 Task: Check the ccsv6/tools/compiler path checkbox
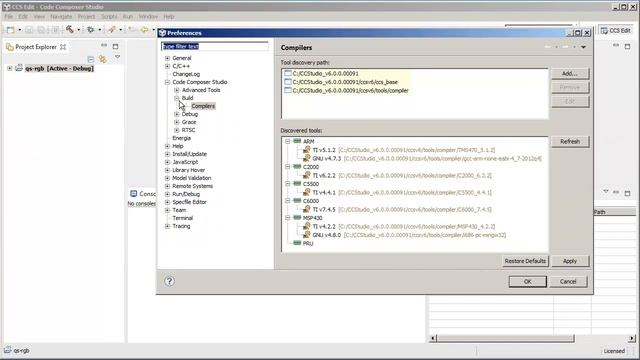click(x=288, y=90)
